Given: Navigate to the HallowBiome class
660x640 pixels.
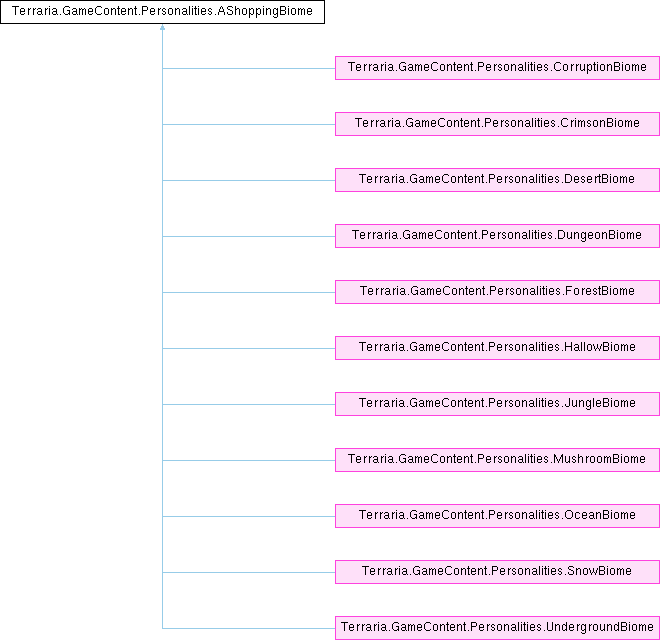Looking at the screenshot, I should click(497, 348).
